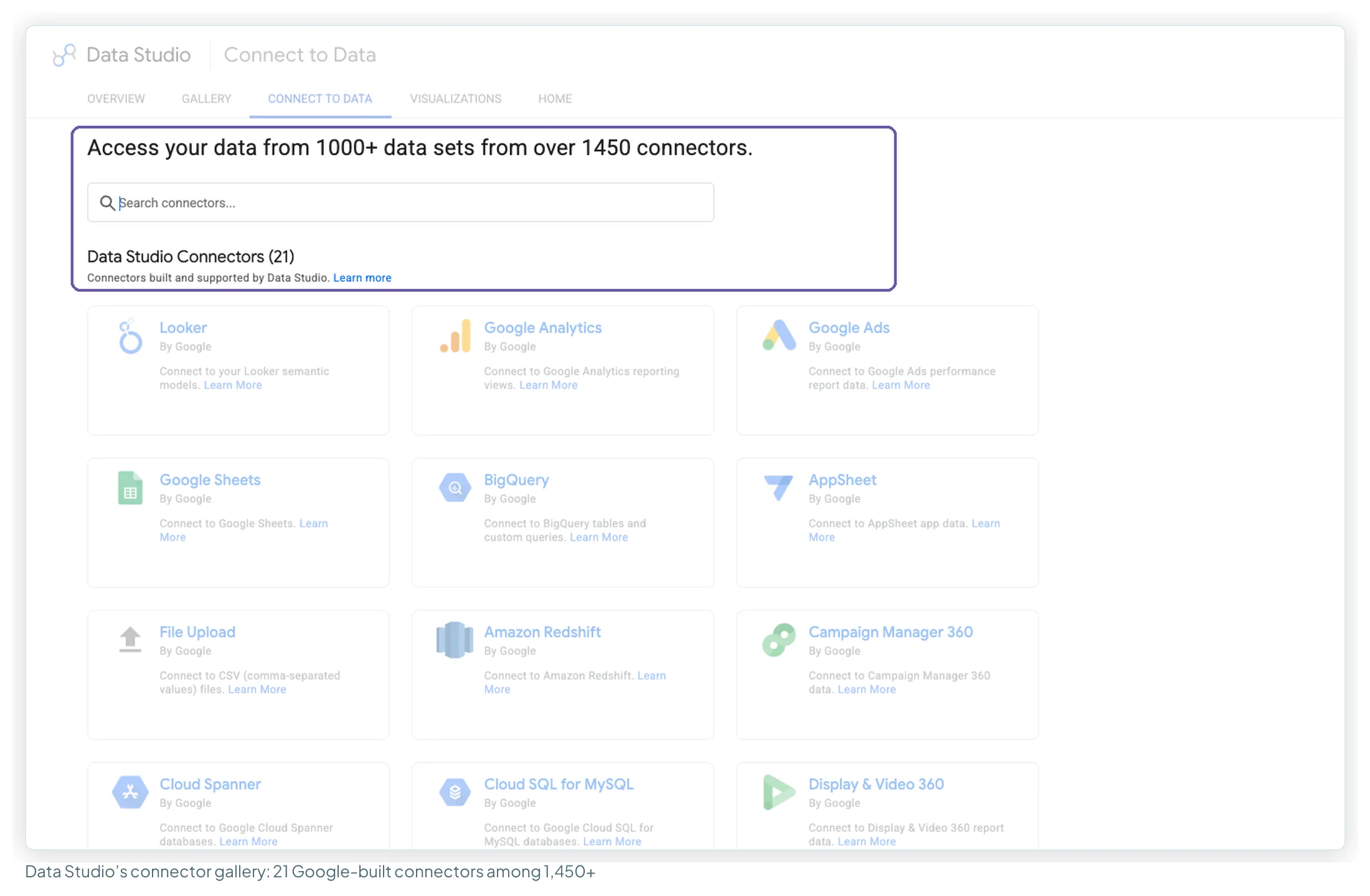This screenshot has width=1370, height=896.
Task: Click the Looker connector icon
Action: click(x=130, y=336)
